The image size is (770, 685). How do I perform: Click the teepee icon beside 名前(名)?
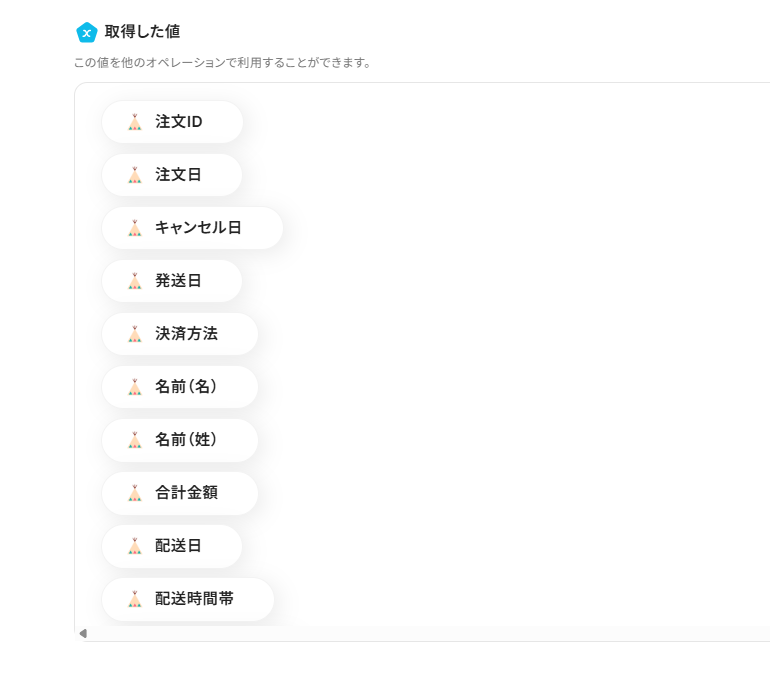pos(135,387)
